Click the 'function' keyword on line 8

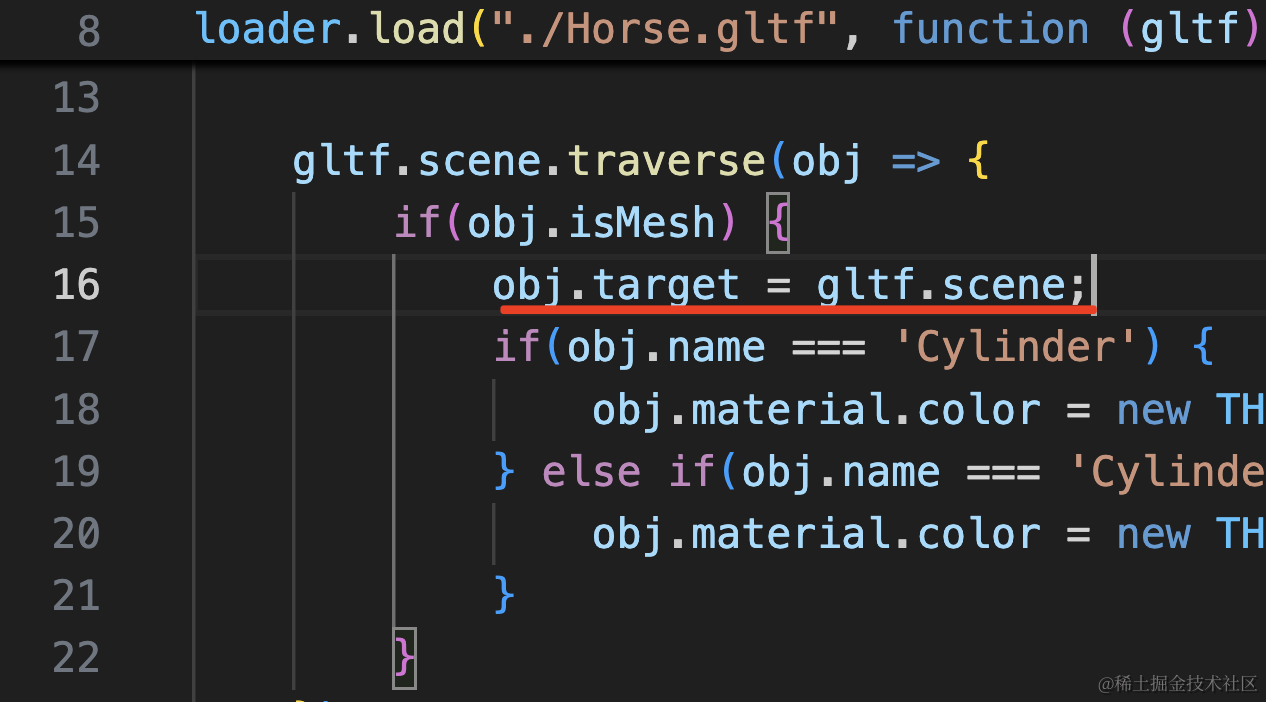(x=991, y=28)
